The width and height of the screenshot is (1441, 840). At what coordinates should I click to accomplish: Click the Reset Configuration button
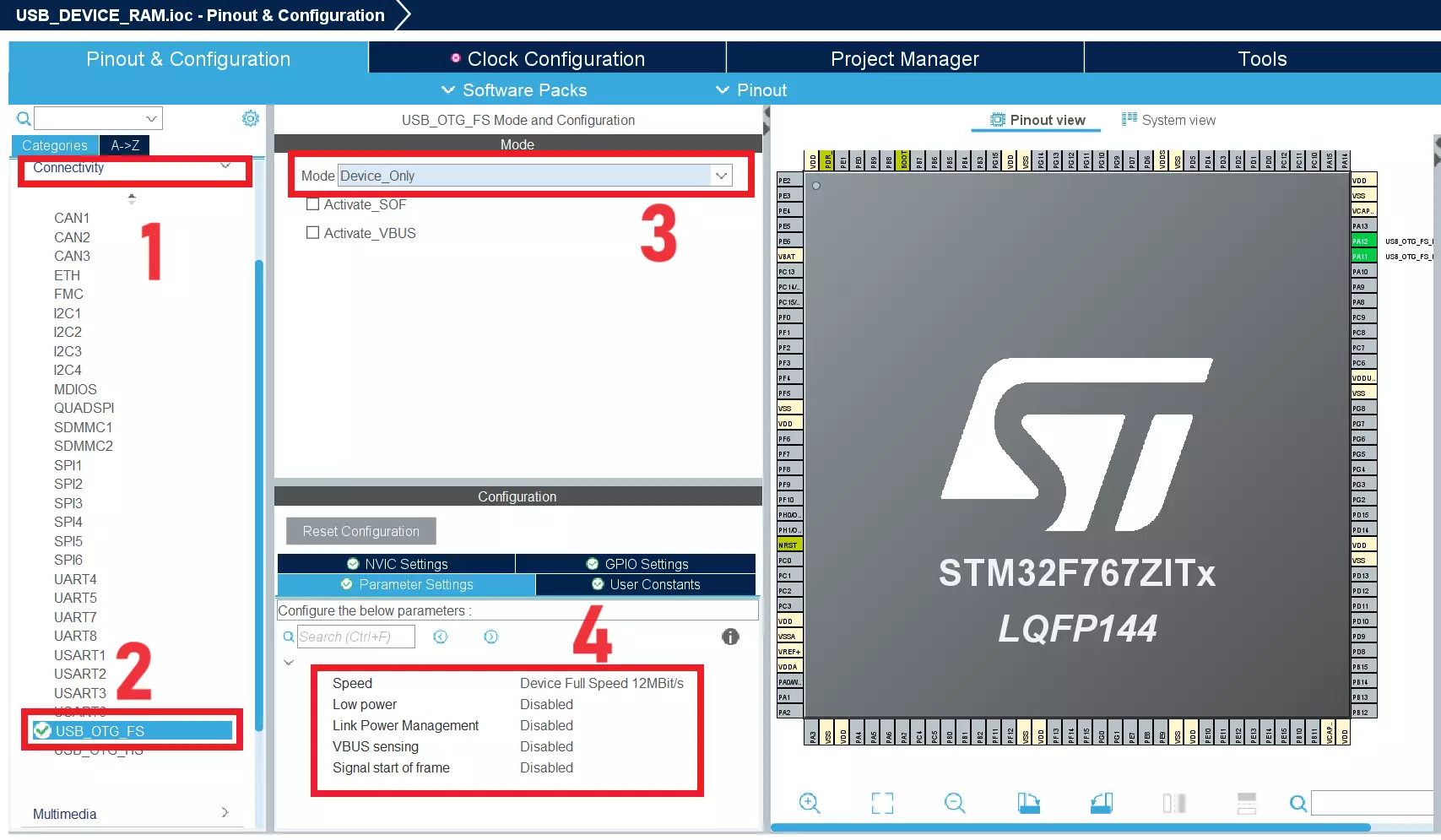click(x=361, y=531)
